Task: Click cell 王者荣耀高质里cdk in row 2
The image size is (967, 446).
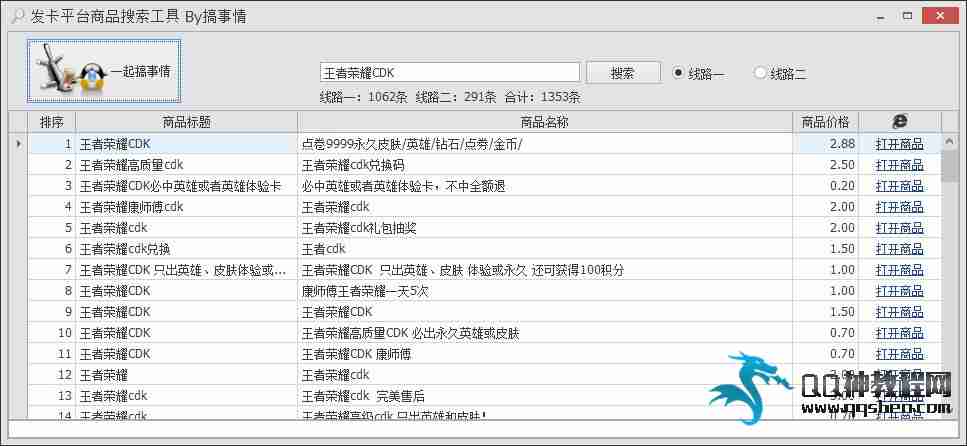Action: click(186, 165)
